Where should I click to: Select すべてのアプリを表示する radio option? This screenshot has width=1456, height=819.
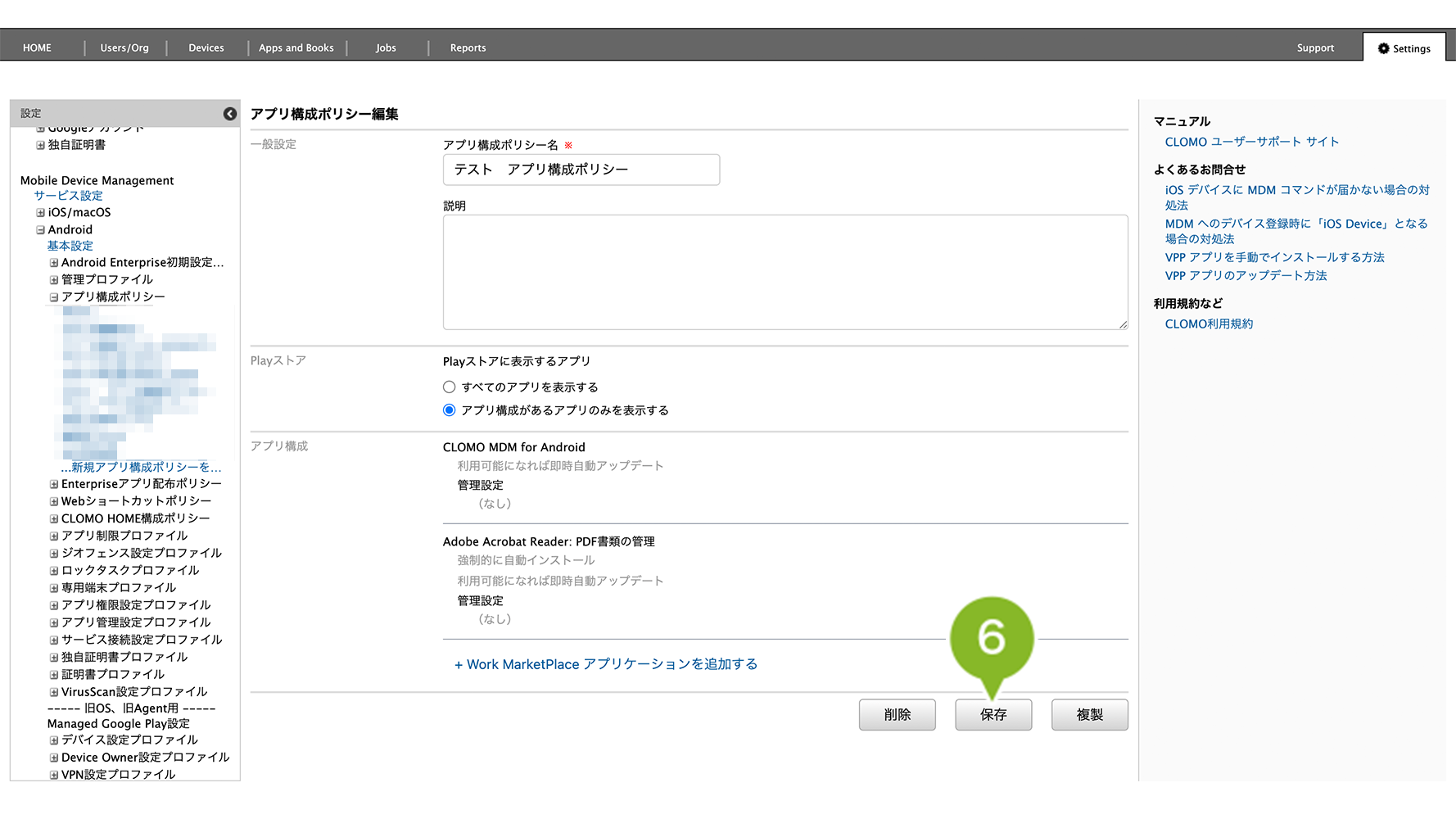(449, 387)
